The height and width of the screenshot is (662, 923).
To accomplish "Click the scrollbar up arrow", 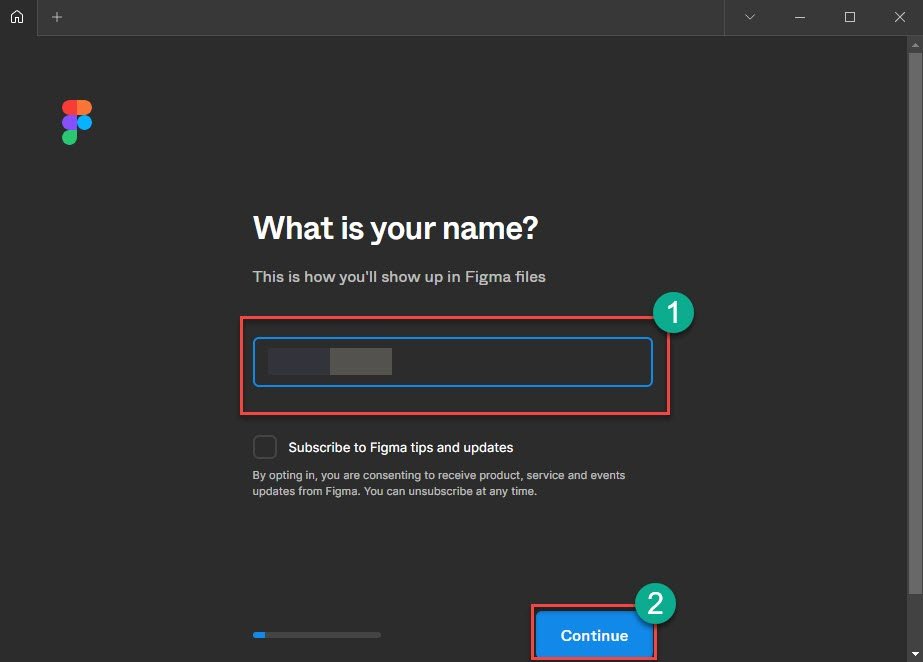I will point(915,45).
